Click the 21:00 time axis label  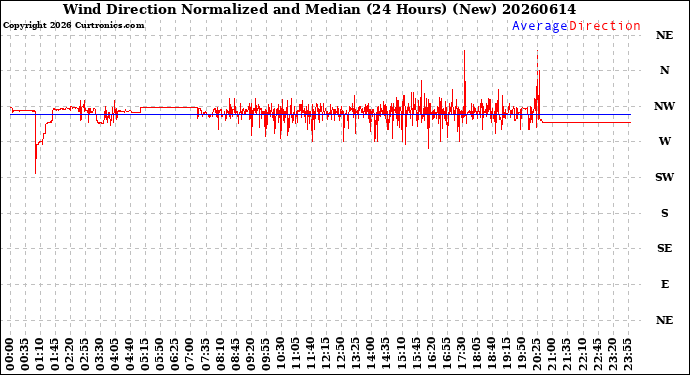coord(551,354)
